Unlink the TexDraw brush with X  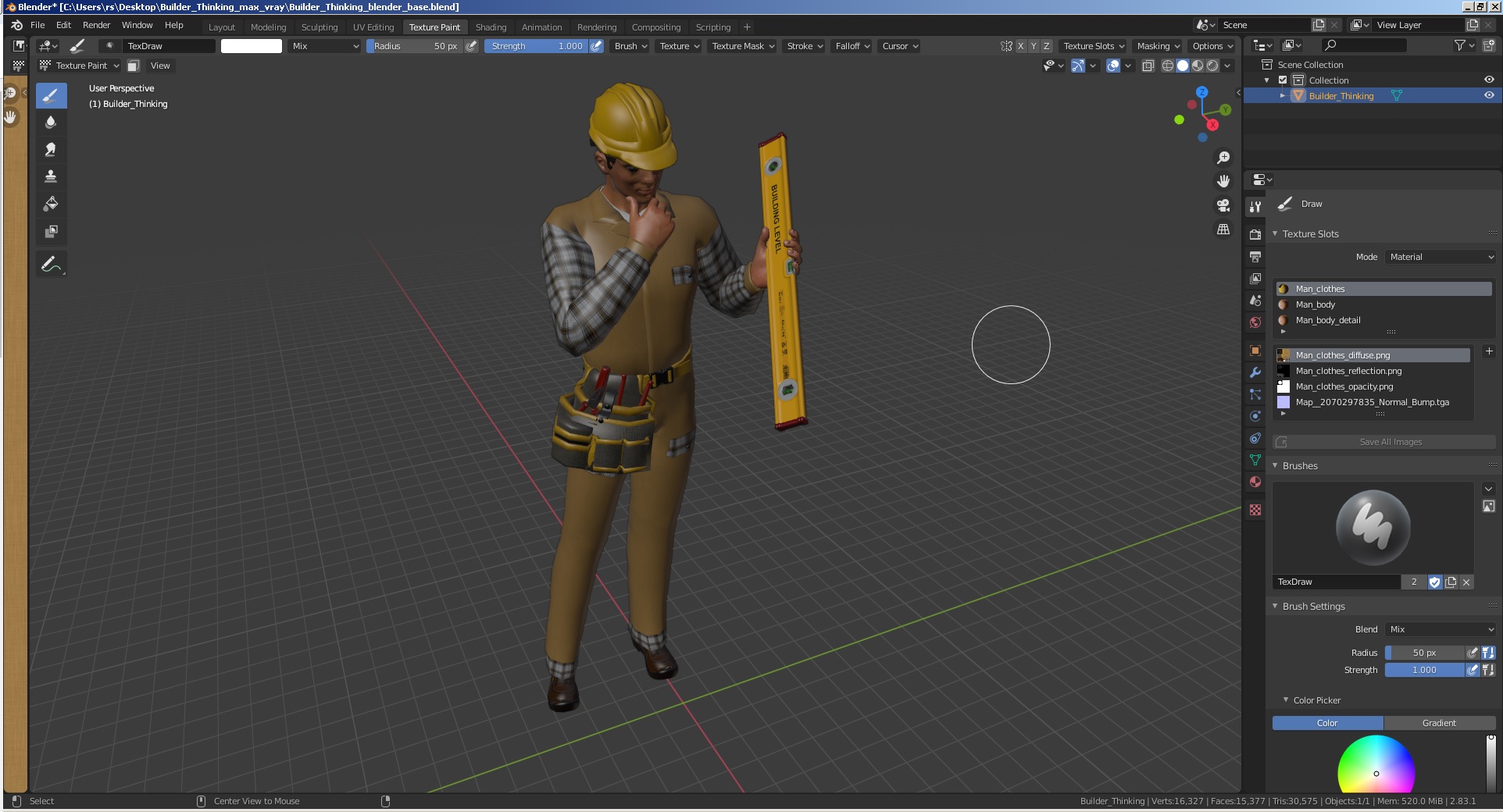pos(1466,582)
